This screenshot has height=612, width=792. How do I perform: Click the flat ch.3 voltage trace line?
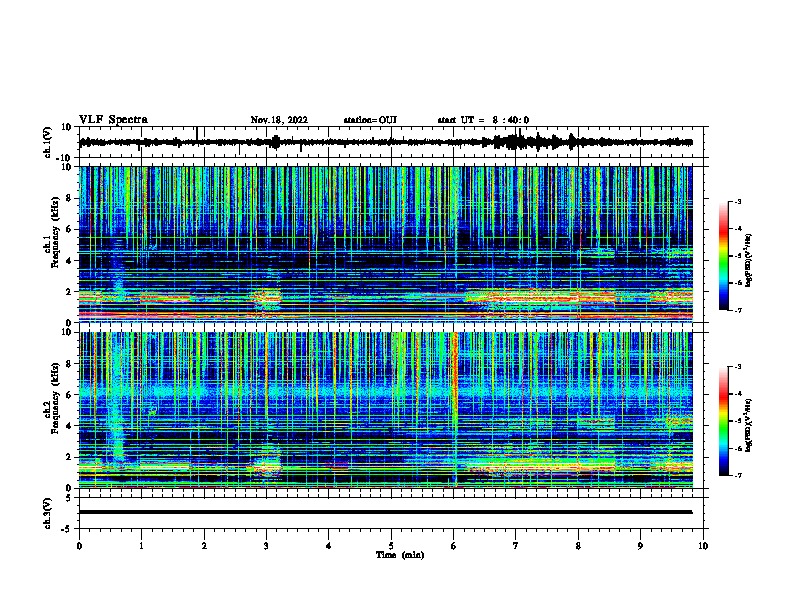tap(385, 512)
